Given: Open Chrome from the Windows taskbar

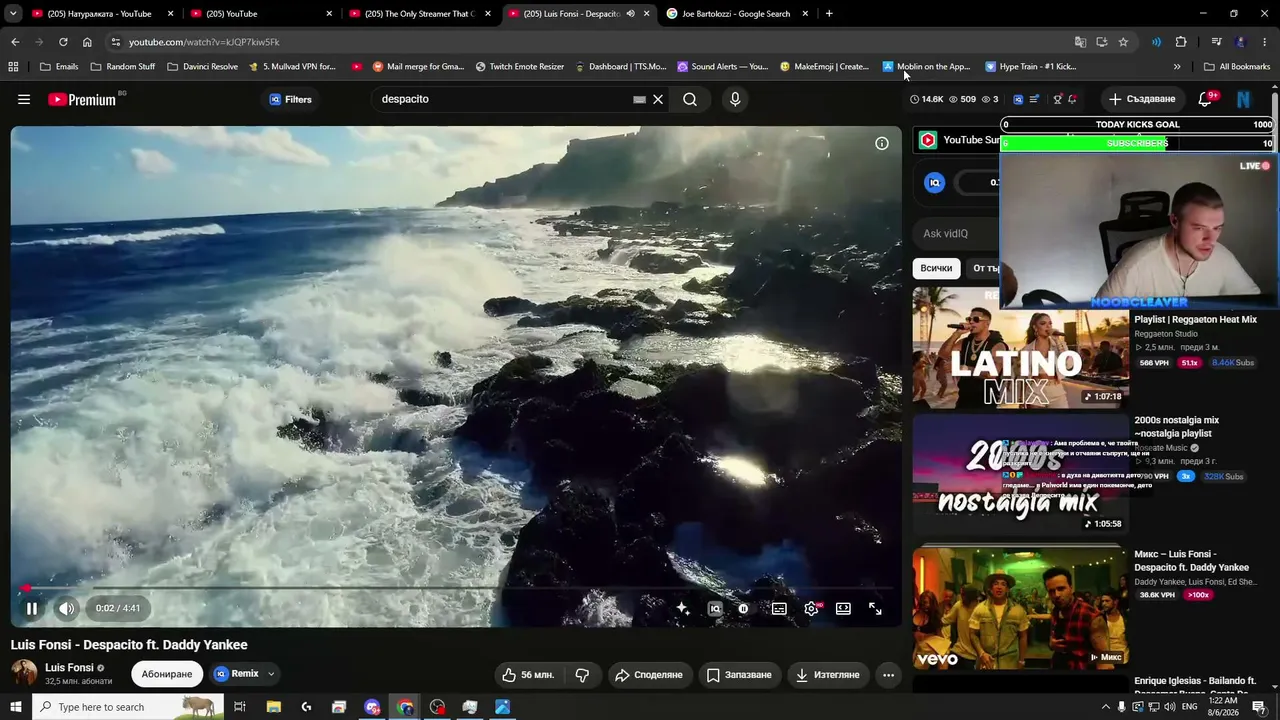Looking at the screenshot, I should click(x=405, y=707).
